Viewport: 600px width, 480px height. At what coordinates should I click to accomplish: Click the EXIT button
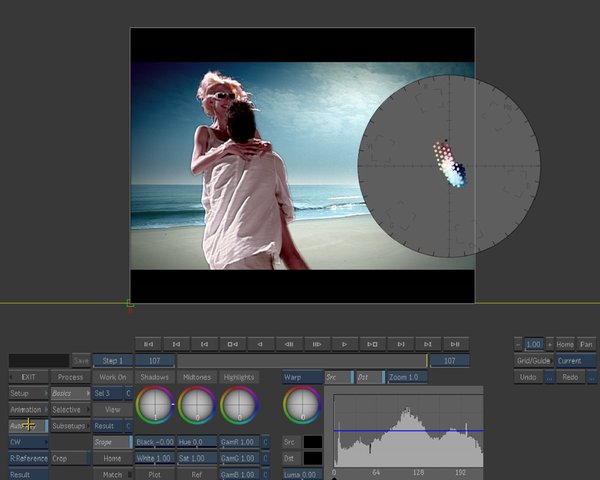pyautogui.click(x=27, y=377)
